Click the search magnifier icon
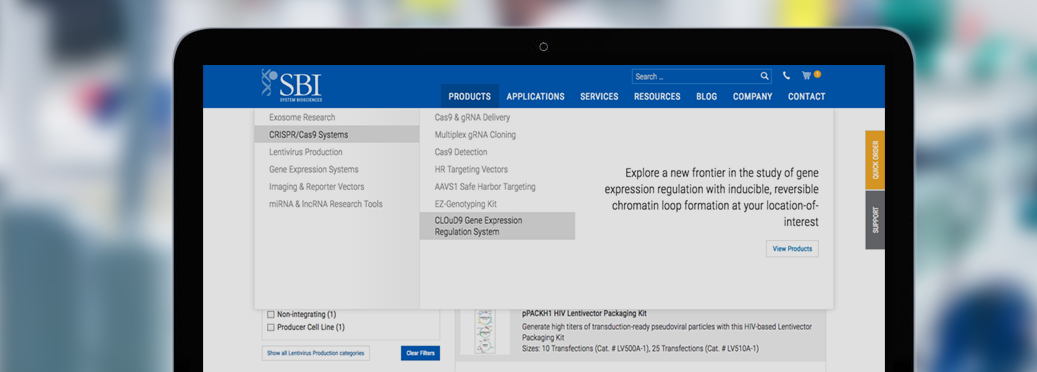This screenshot has width=1037, height=372. pos(765,76)
